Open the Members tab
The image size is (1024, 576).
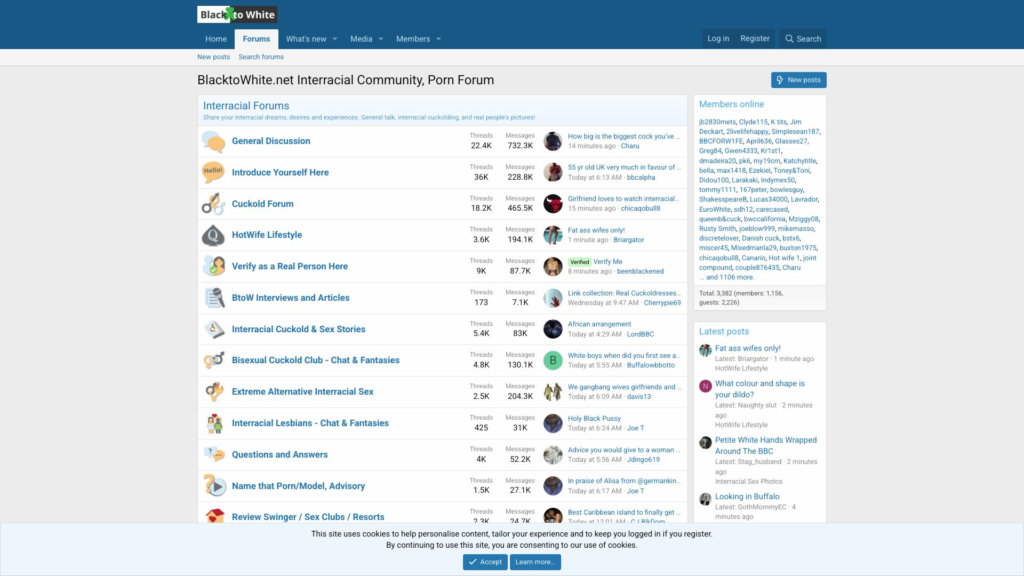click(413, 39)
